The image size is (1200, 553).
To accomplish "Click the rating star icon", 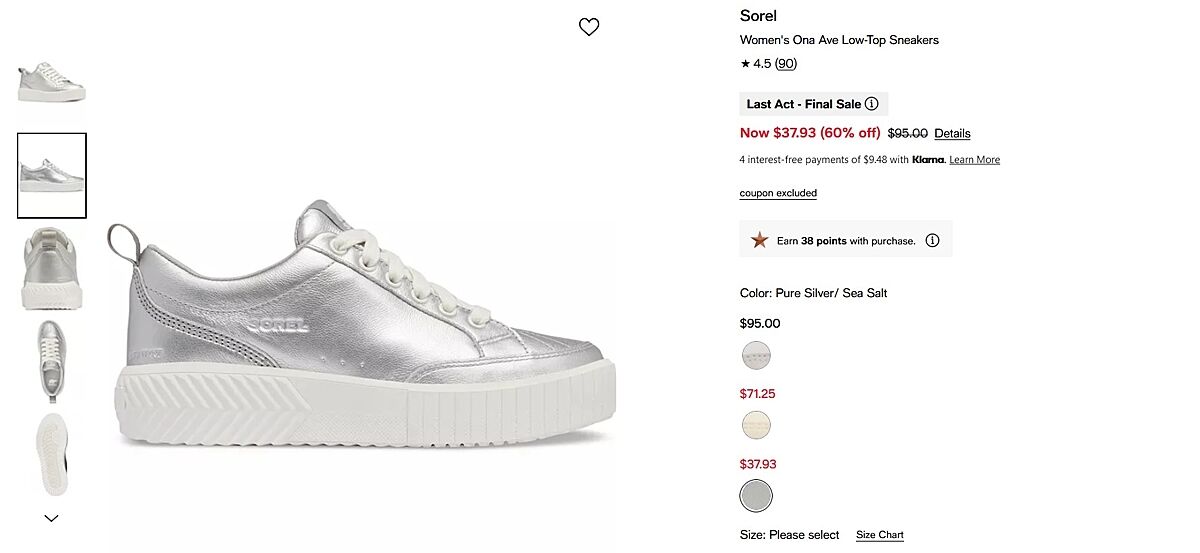I will 745,64.
